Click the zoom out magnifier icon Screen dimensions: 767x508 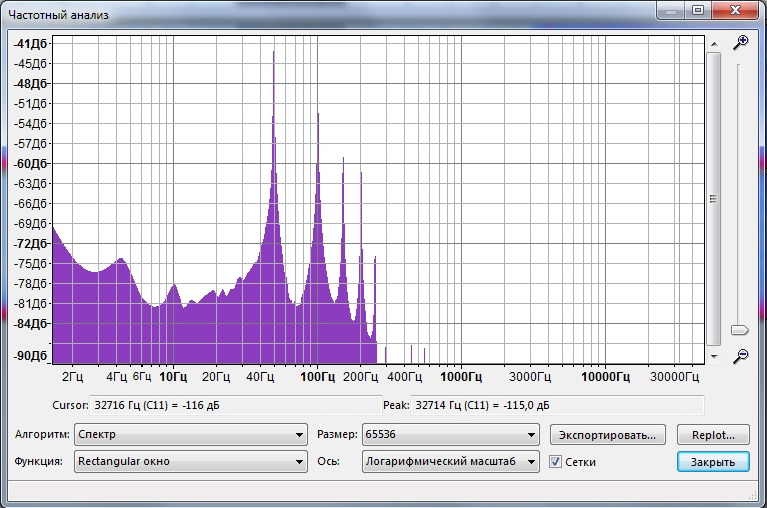click(x=740, y=355)
